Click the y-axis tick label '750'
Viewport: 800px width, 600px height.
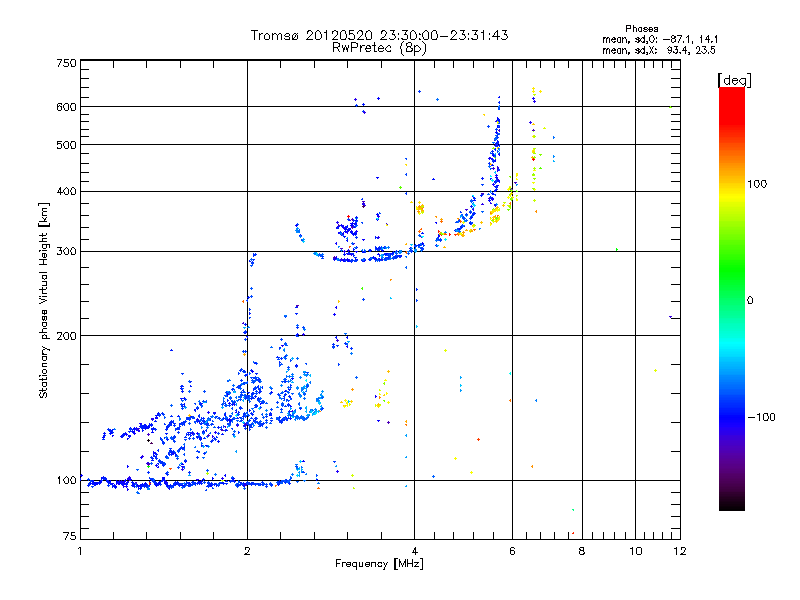[66, 63]
